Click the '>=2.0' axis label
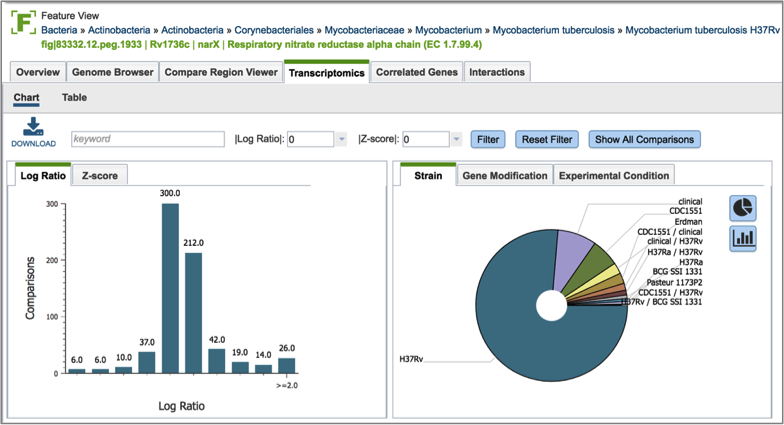784x425 pixels. click(287, 386)
